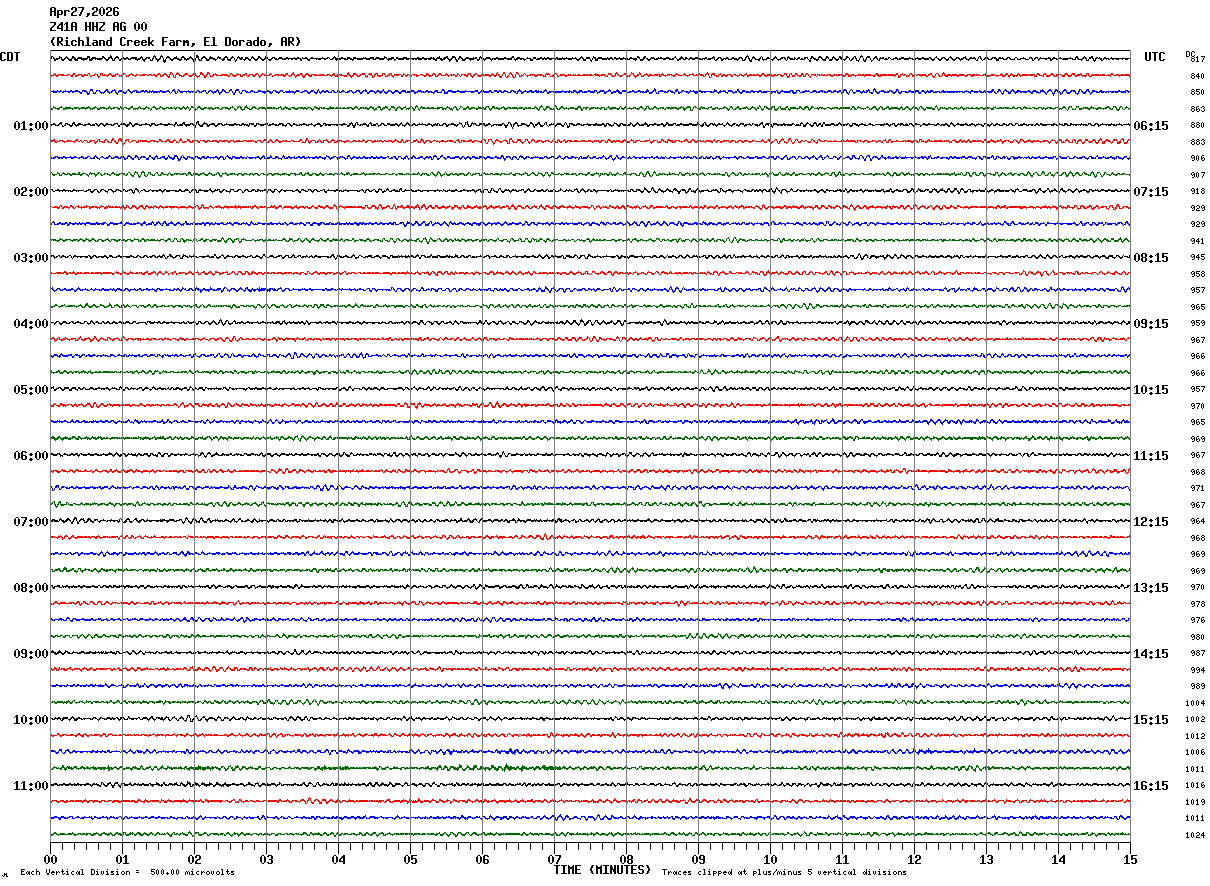Select the UTC timezone label
Viewport: 1210px width, 886px height.
click(1155, 57)
